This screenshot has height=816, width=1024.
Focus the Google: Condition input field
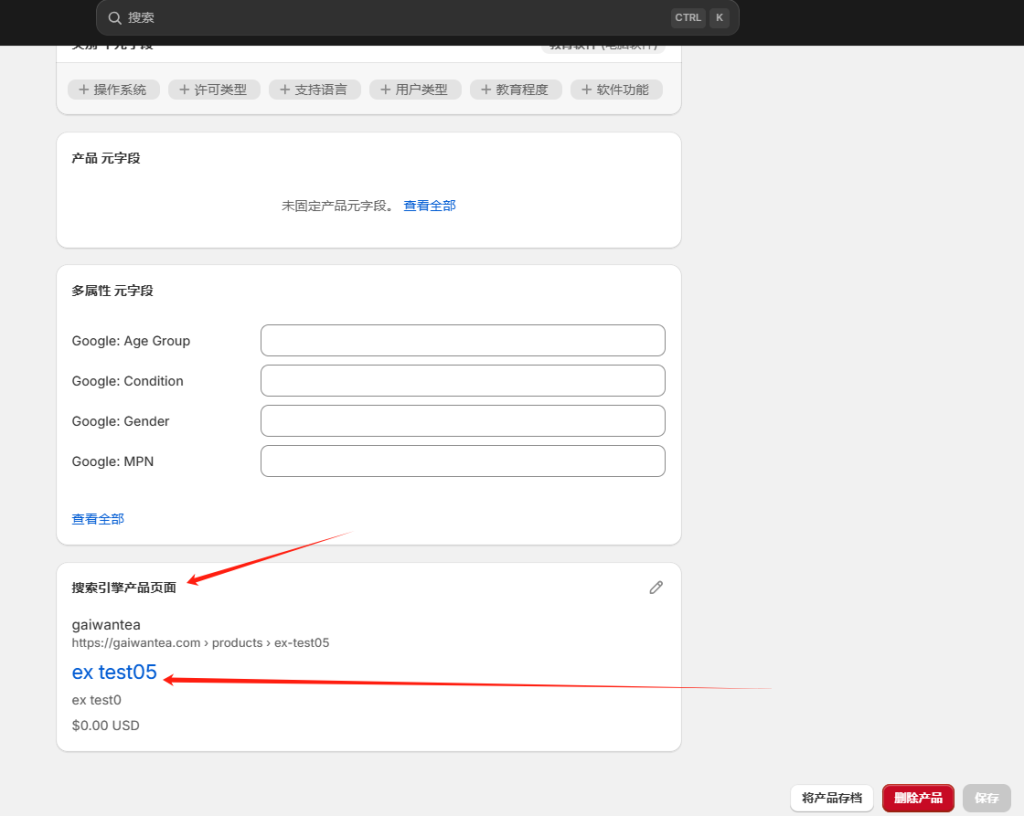click(462, 380)
